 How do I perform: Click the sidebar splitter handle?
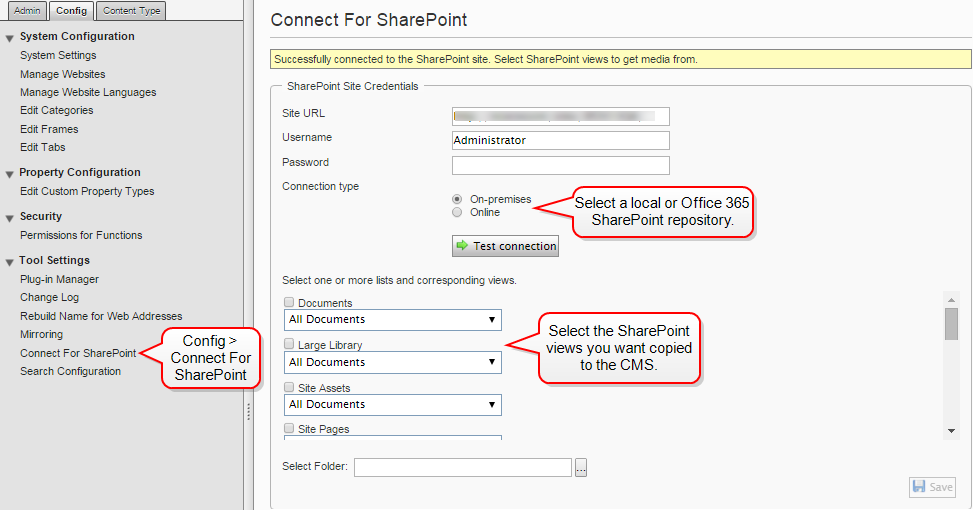coord(248,411)
